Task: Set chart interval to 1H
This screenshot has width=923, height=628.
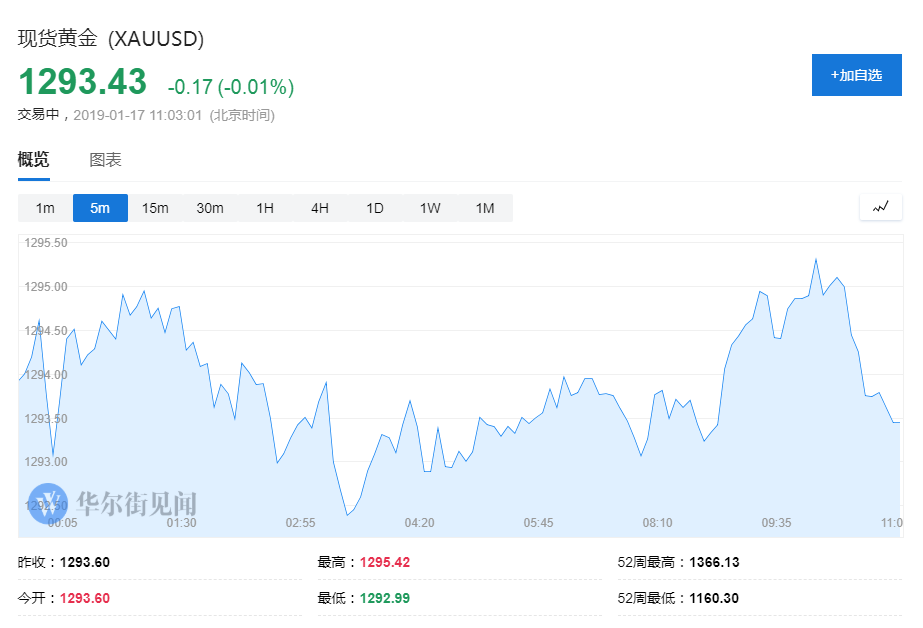Action: coord(265,208)
